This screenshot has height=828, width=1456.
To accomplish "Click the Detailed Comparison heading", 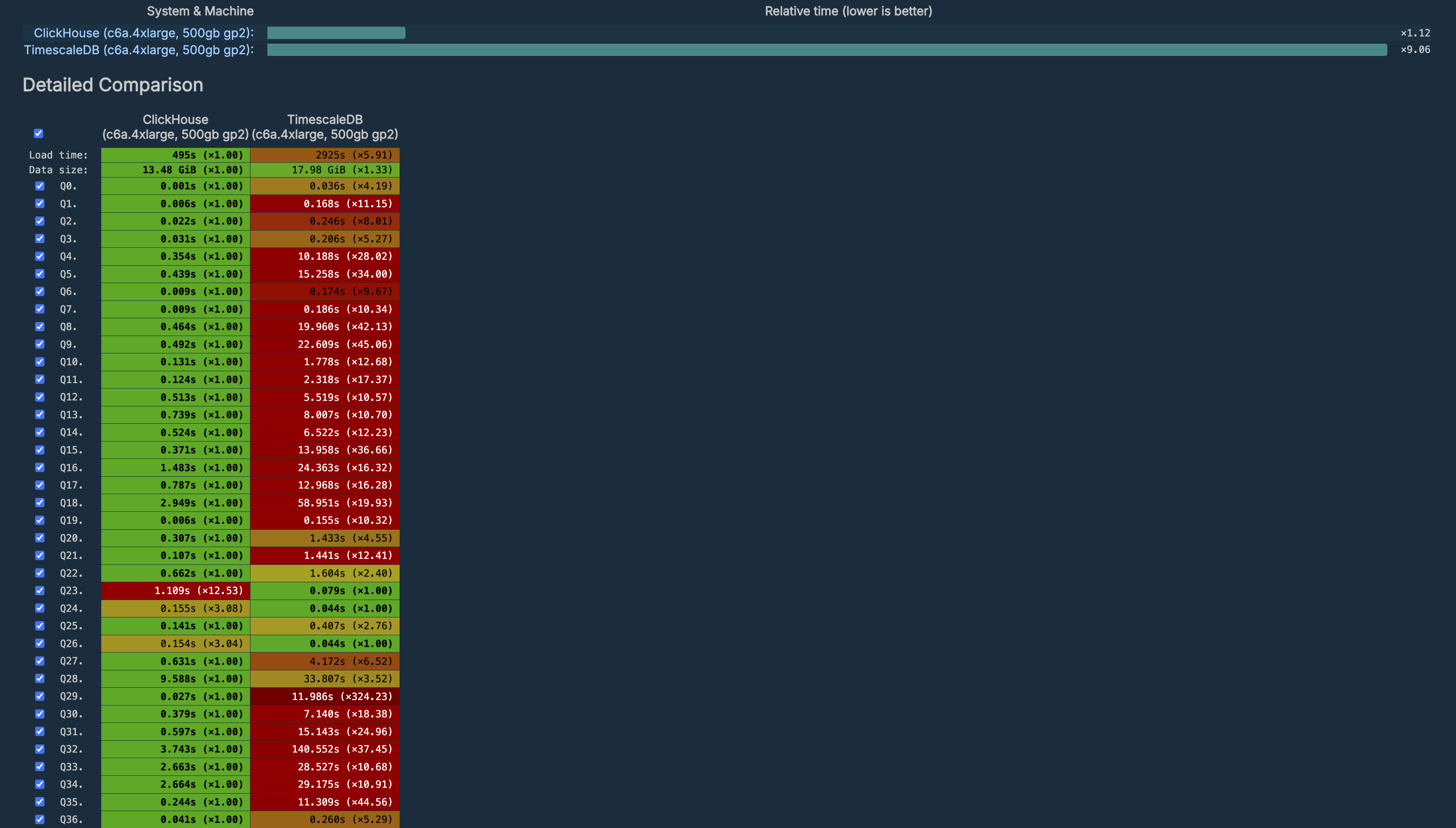I will pyautogui.click(x=113, y=85).
